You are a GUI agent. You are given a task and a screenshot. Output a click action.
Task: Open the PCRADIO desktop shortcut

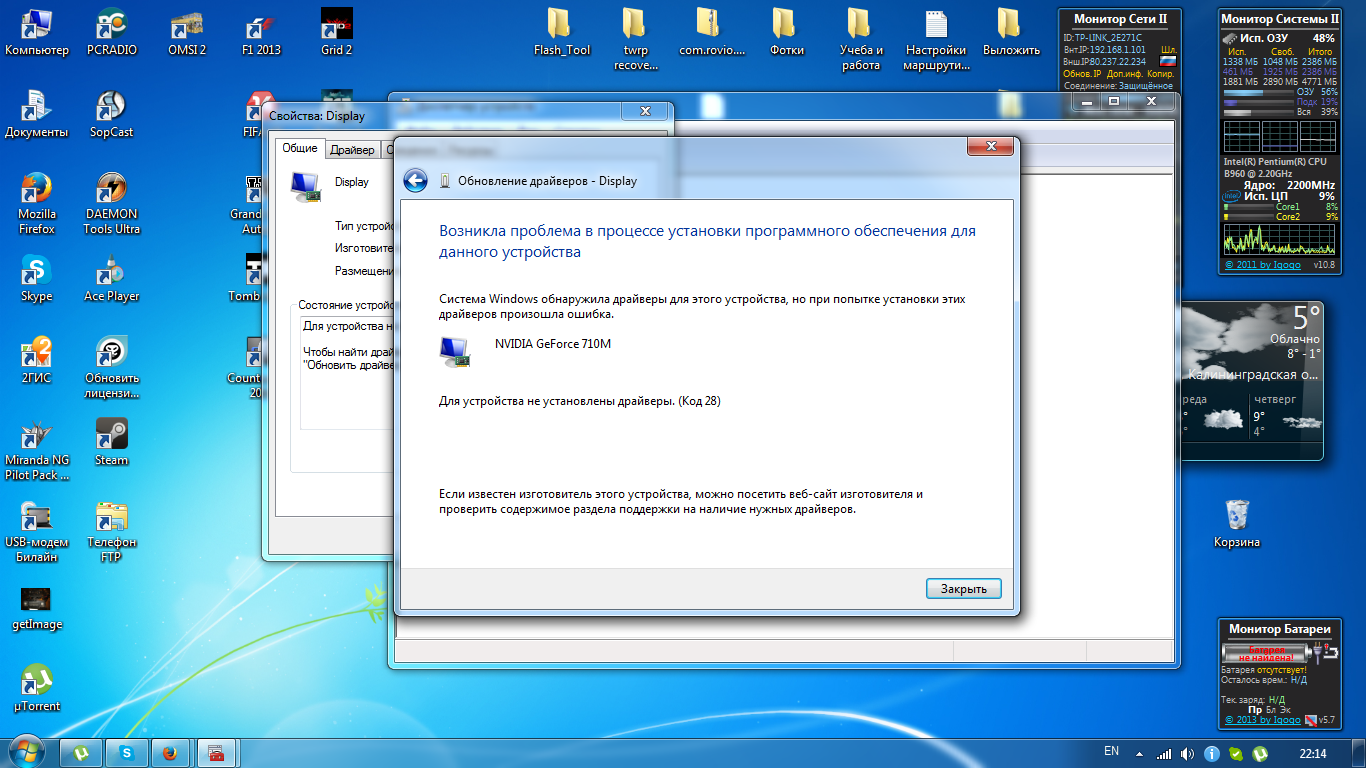(112, 32)
